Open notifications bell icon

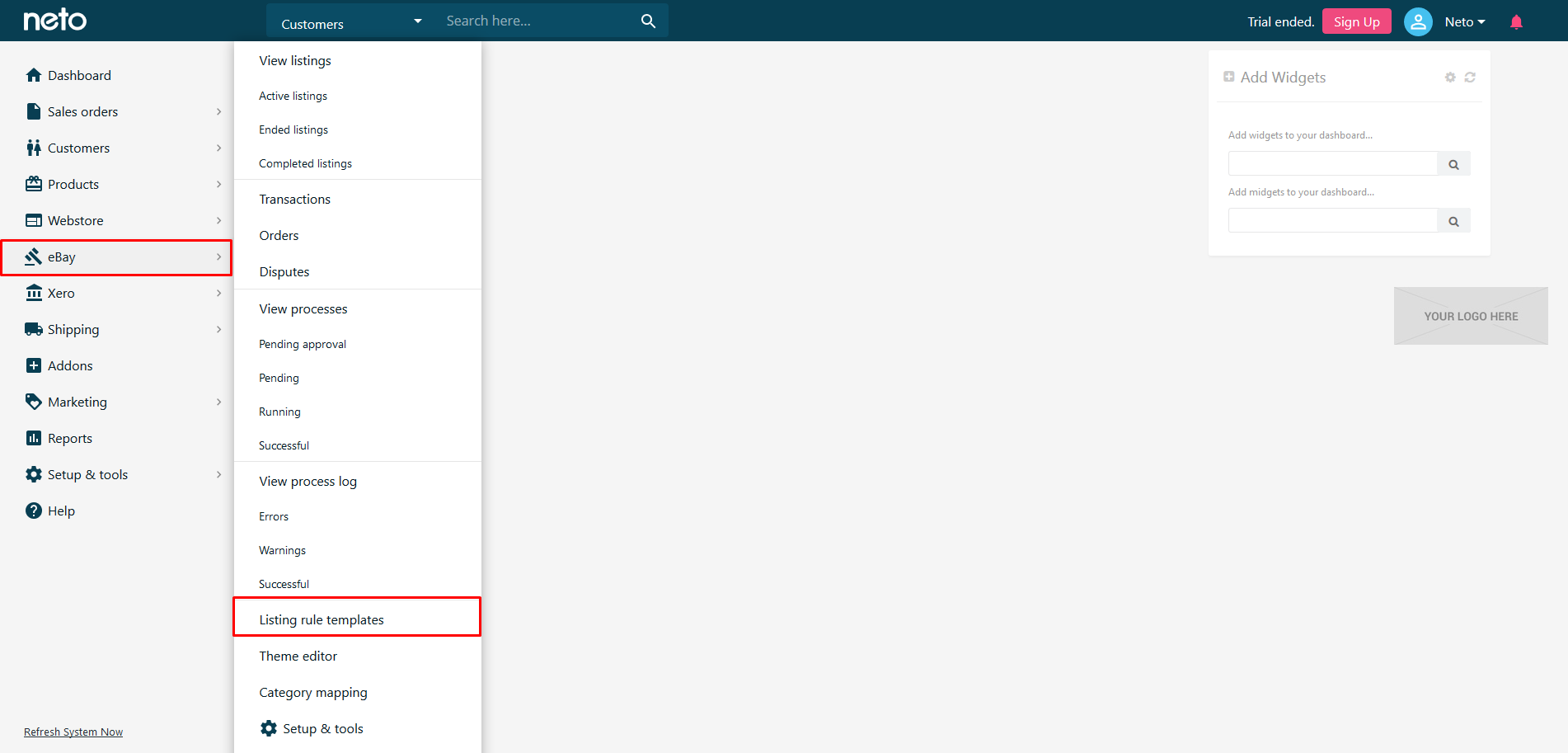[1516, 22]
